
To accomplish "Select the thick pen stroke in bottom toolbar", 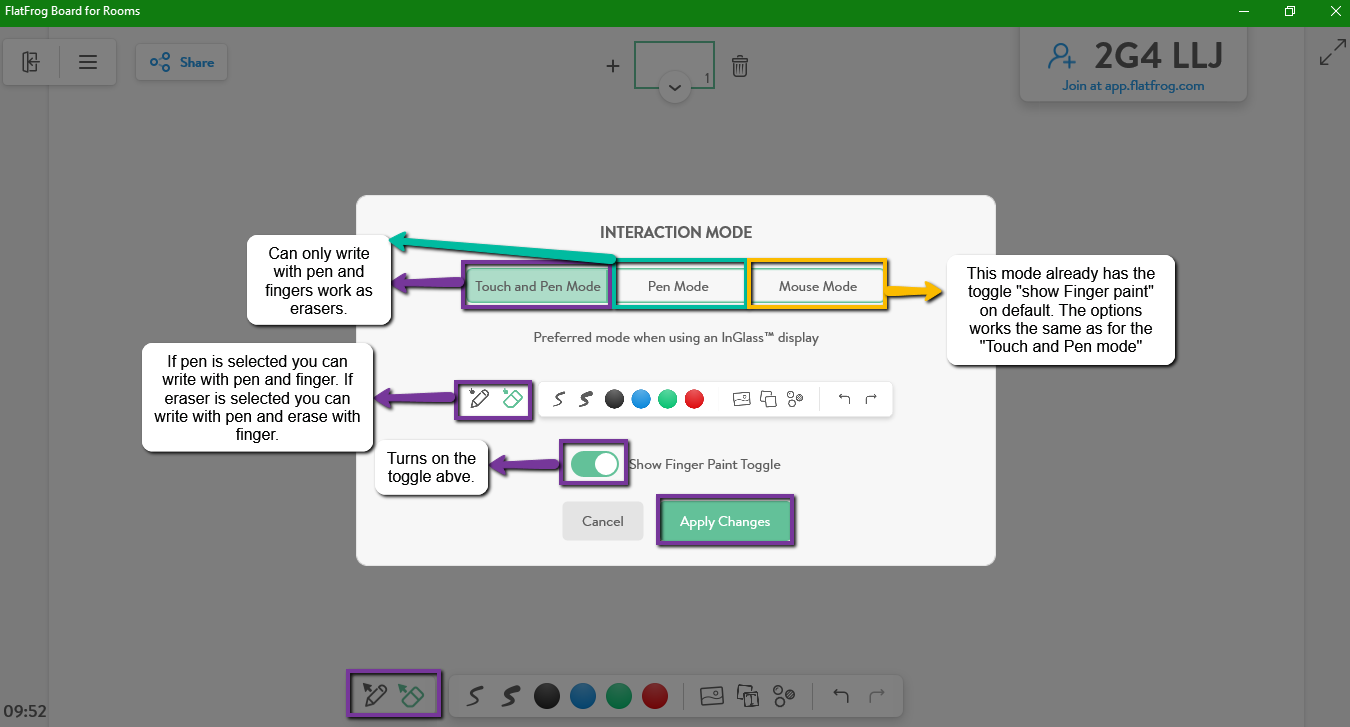I will 510,696.
